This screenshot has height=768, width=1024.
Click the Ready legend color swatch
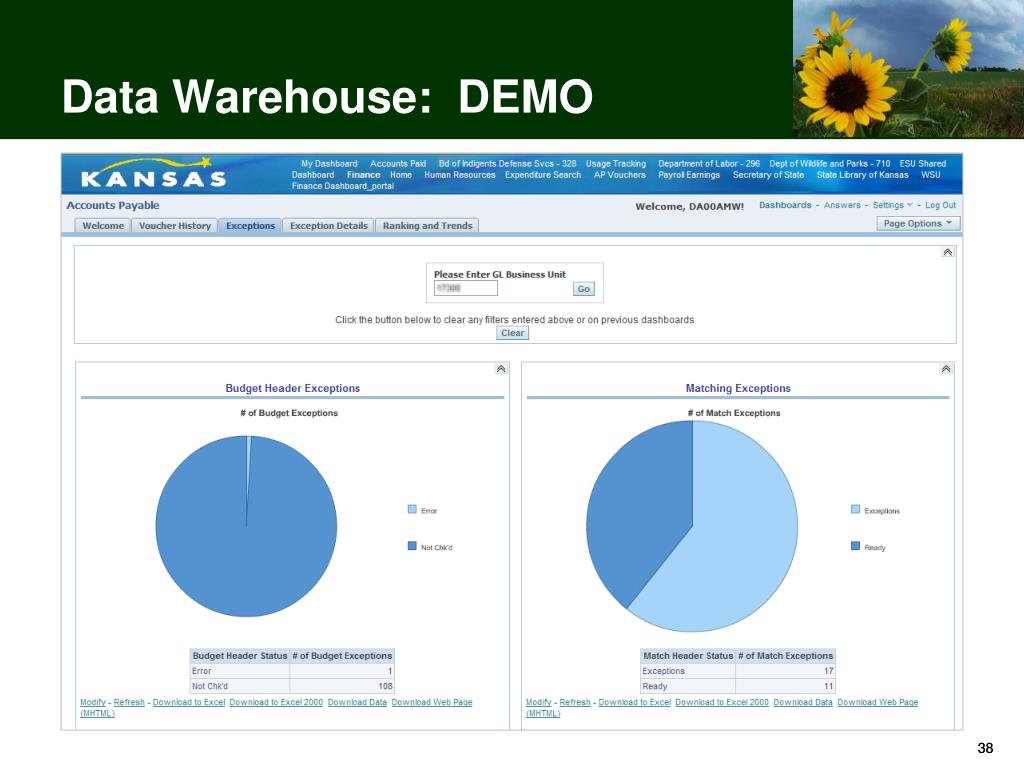[856, 546]
